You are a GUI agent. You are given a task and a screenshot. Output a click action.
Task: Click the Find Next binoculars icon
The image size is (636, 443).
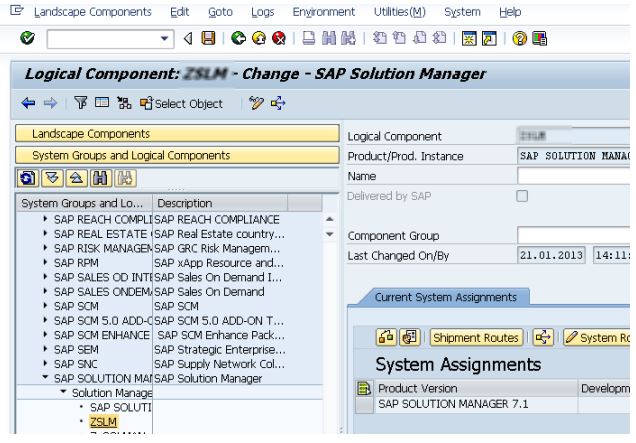(348, 39)
